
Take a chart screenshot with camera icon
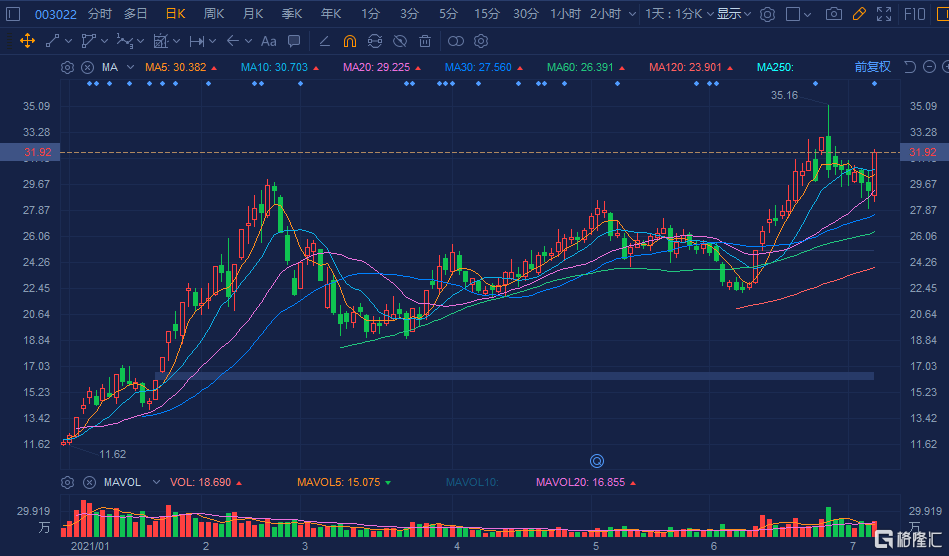click(833, 14)
